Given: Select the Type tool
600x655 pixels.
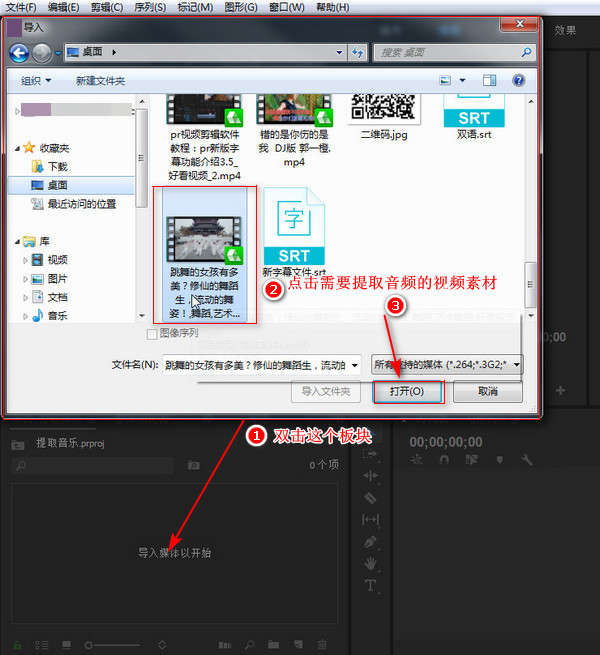Looking at the screenshot, I should tap(371, 586).
